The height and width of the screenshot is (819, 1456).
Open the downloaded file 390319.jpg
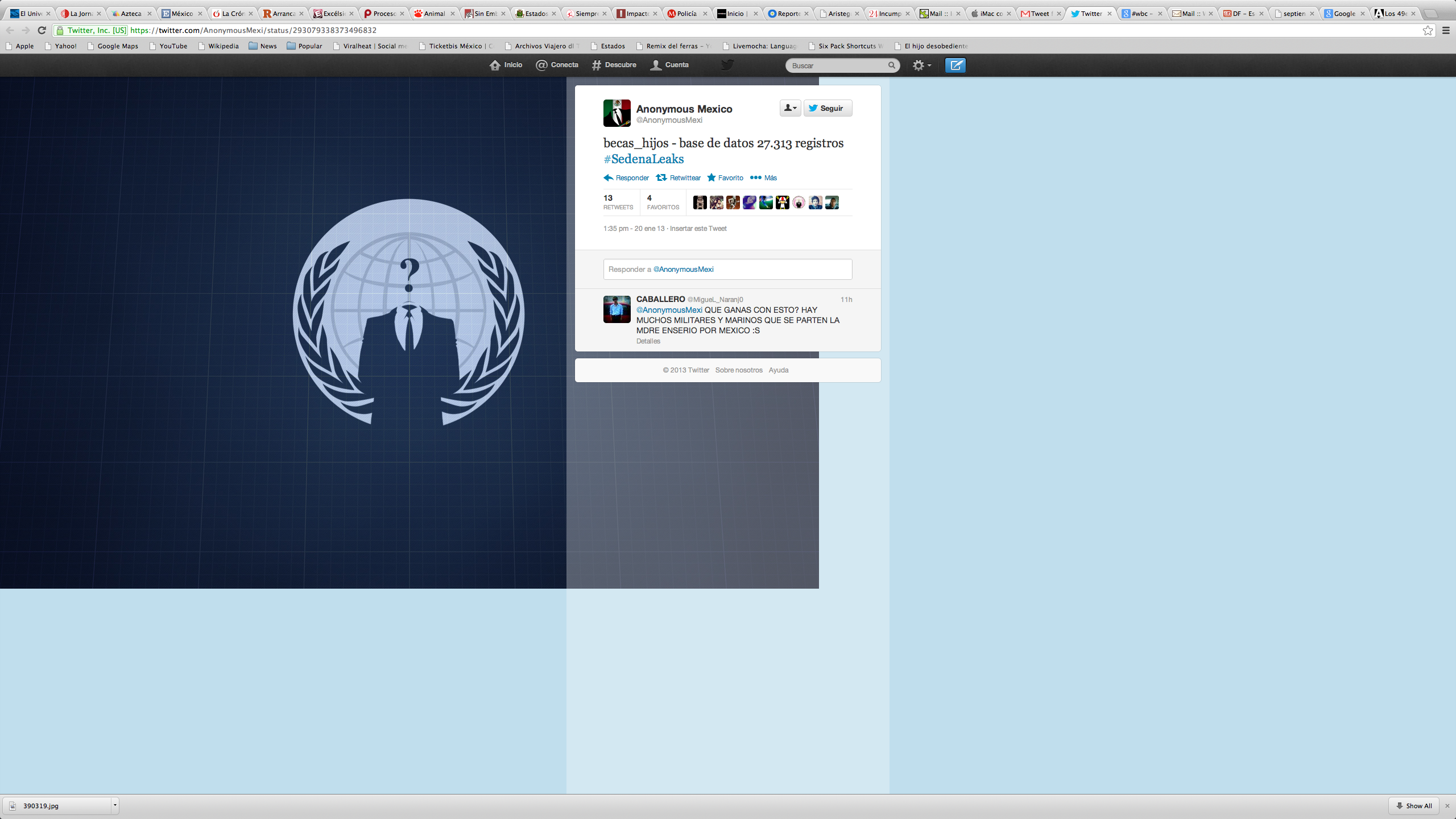[x=57, y=805]
